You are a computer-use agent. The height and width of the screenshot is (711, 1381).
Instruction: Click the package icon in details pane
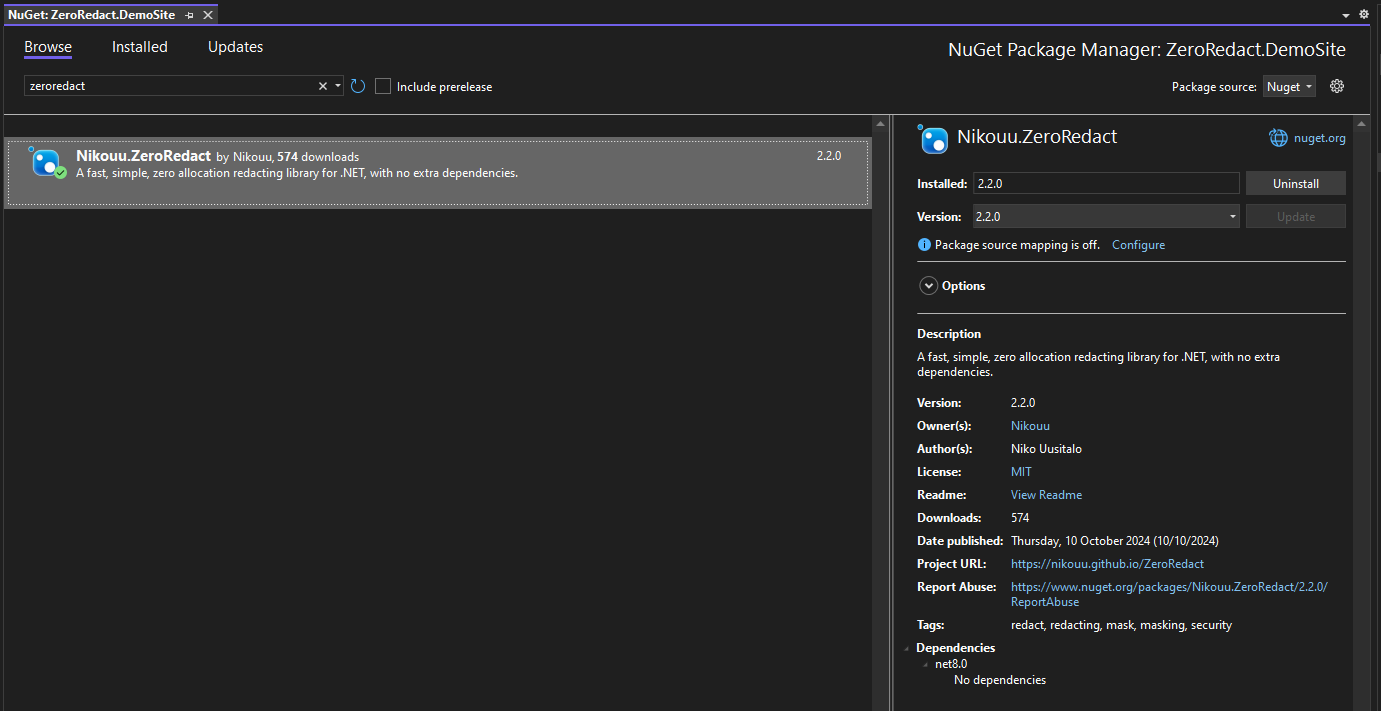[x=932, y=138]
